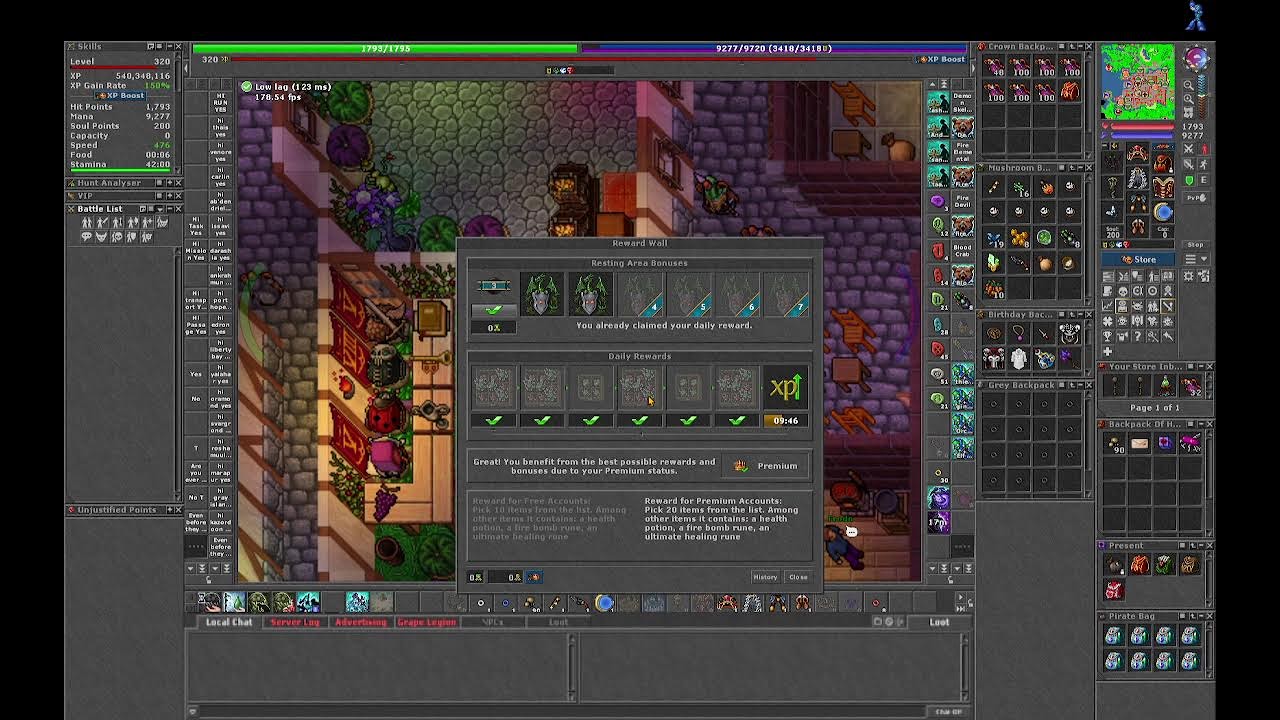1280x720 pixels.
Task: Click the minimap
Action: [x=1138, y=82]
